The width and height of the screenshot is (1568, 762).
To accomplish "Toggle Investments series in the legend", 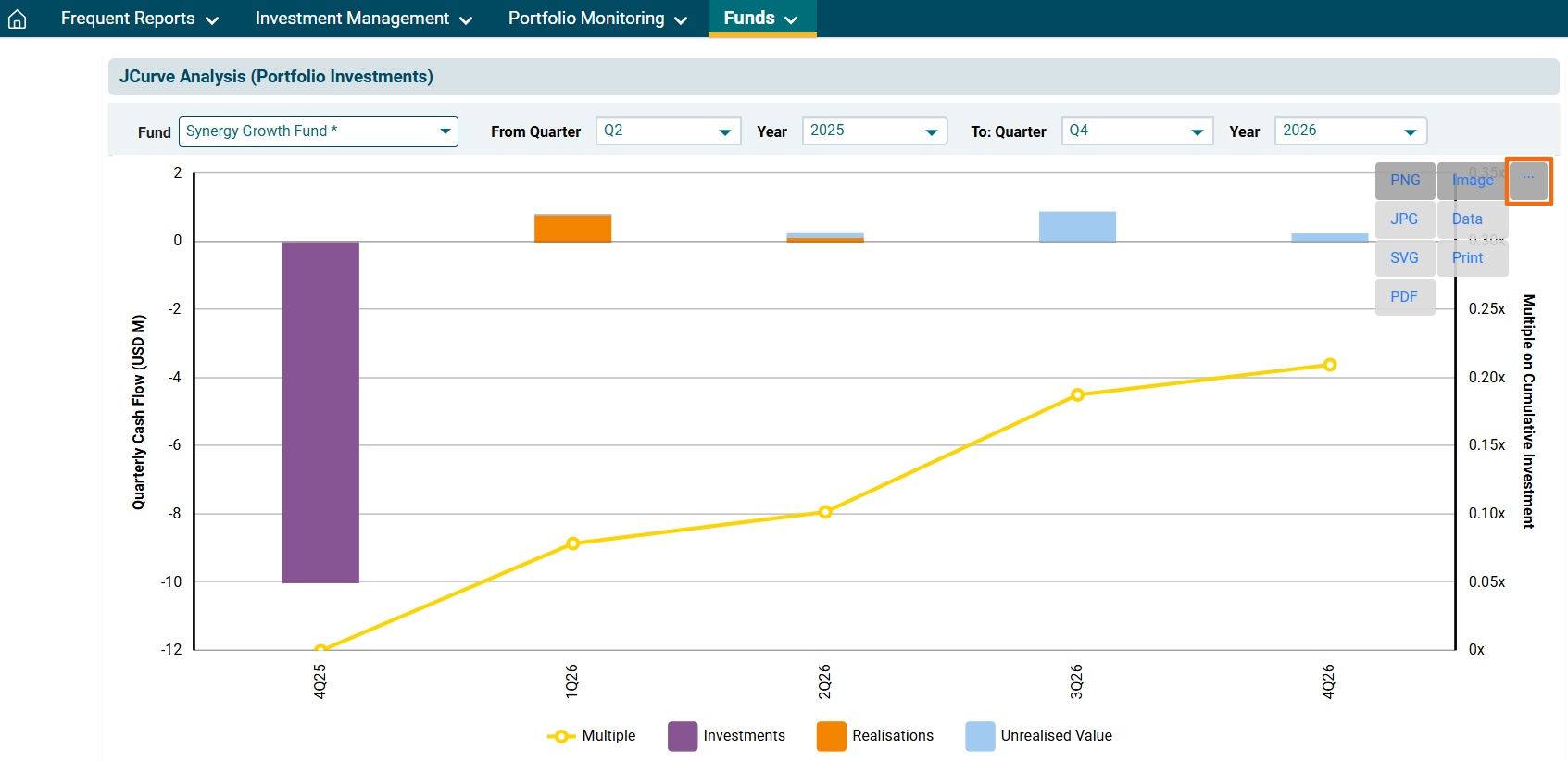I will click(683, 736).
